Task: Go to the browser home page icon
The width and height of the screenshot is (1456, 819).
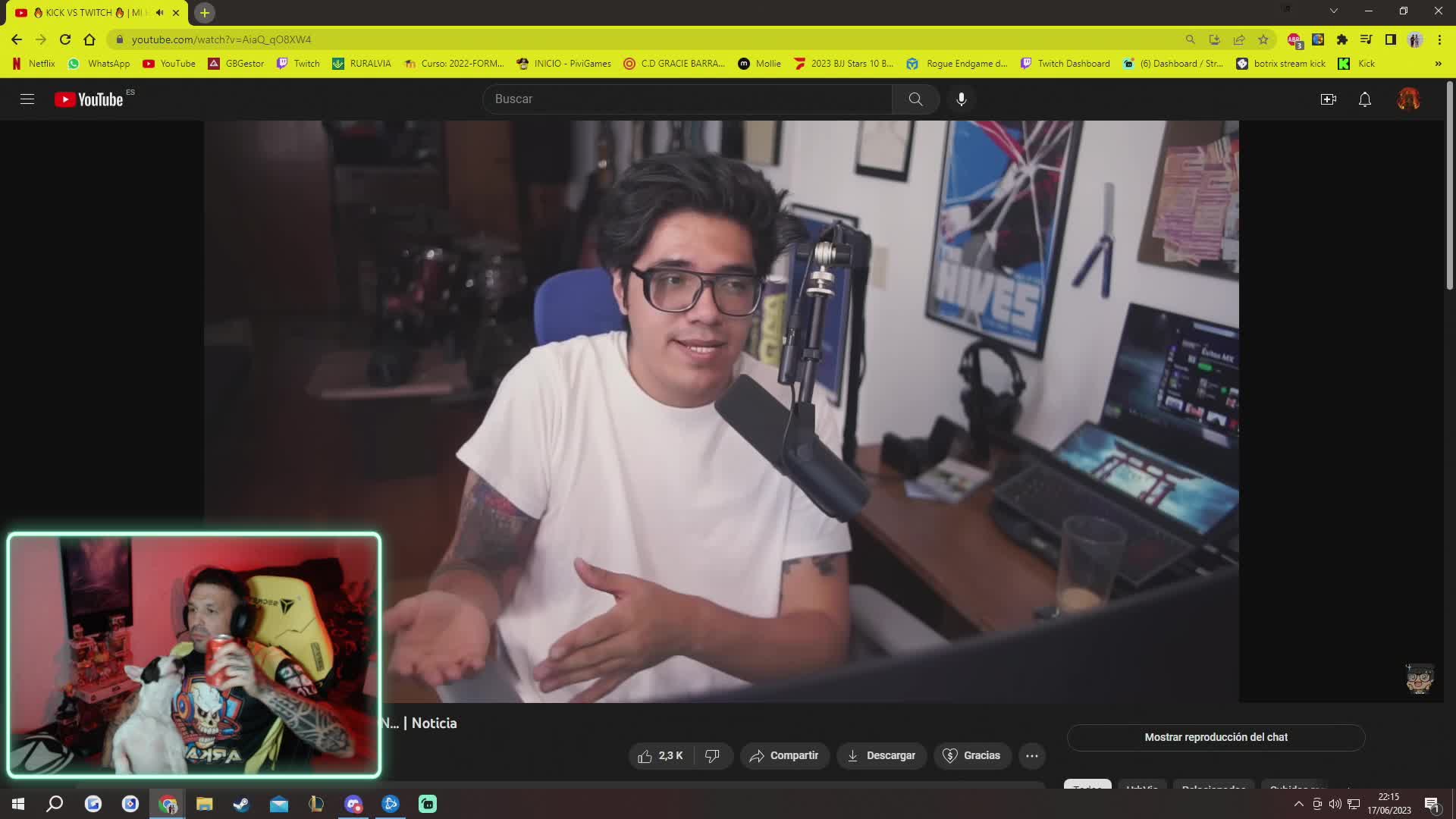Action: click(x=89, y=39)
